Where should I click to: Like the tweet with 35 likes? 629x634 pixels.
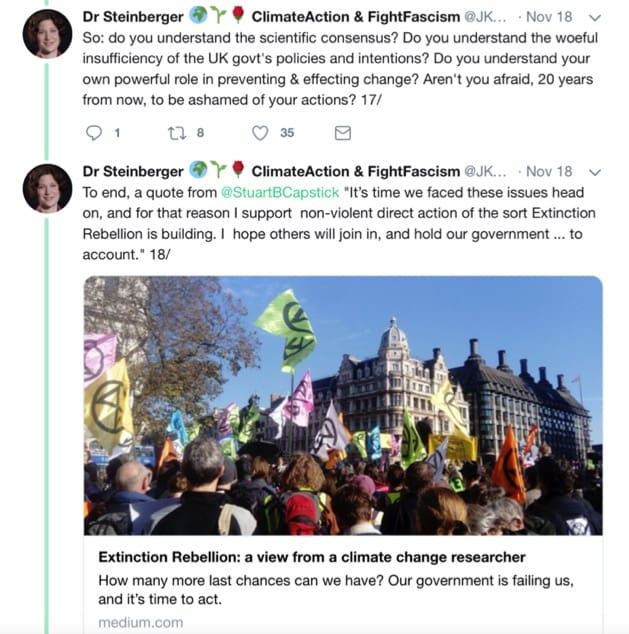click(260, 133)
